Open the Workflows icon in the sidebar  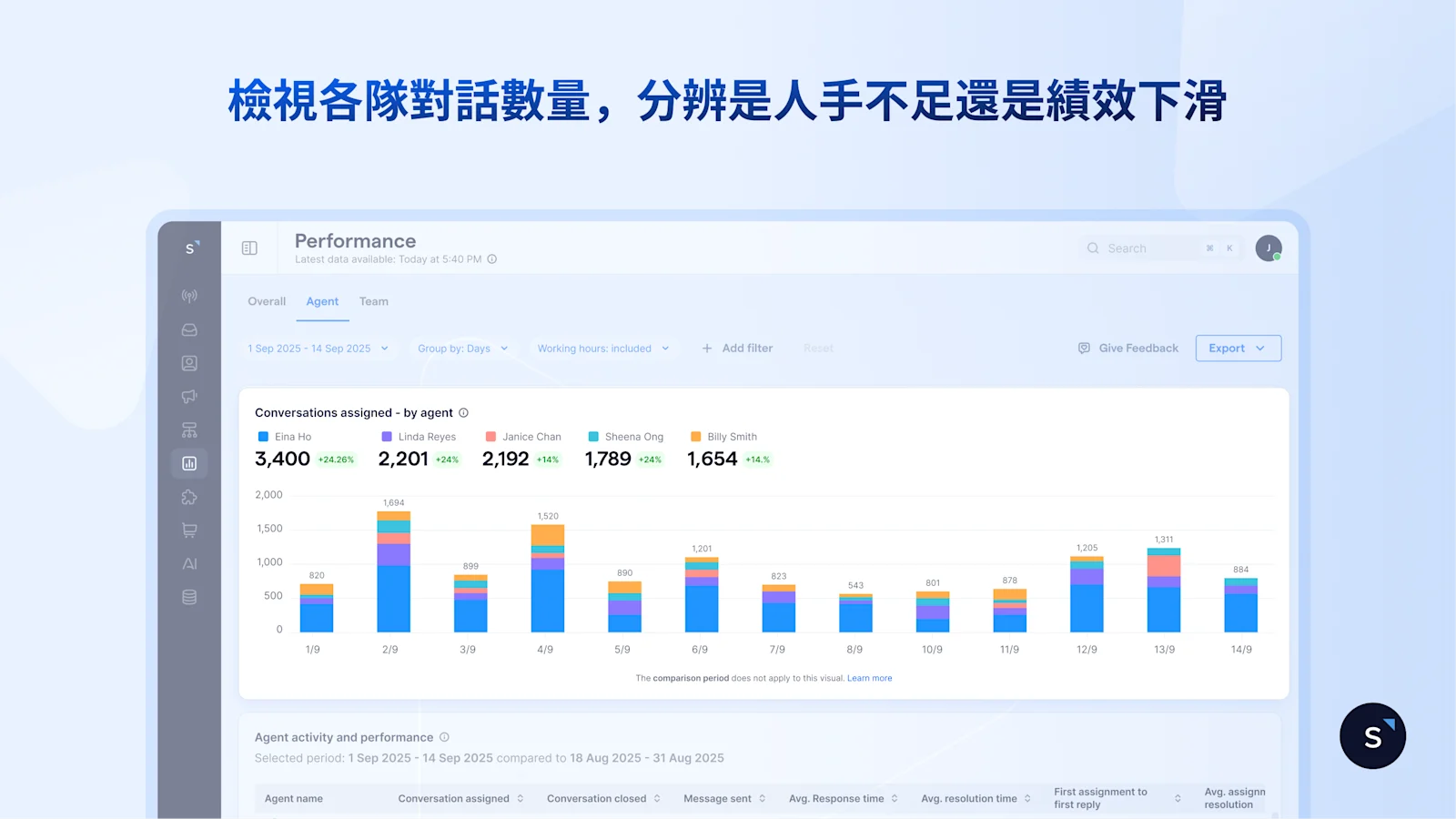coord(189,429)
